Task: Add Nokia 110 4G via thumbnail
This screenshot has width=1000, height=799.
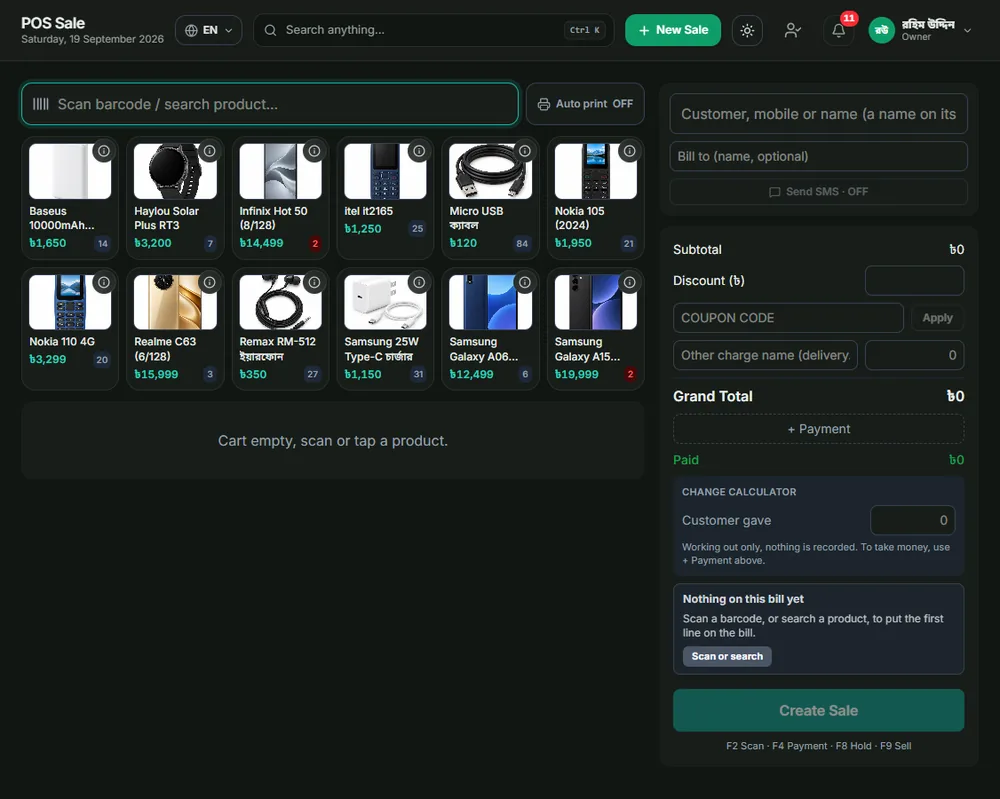Action: pos(70,302)
